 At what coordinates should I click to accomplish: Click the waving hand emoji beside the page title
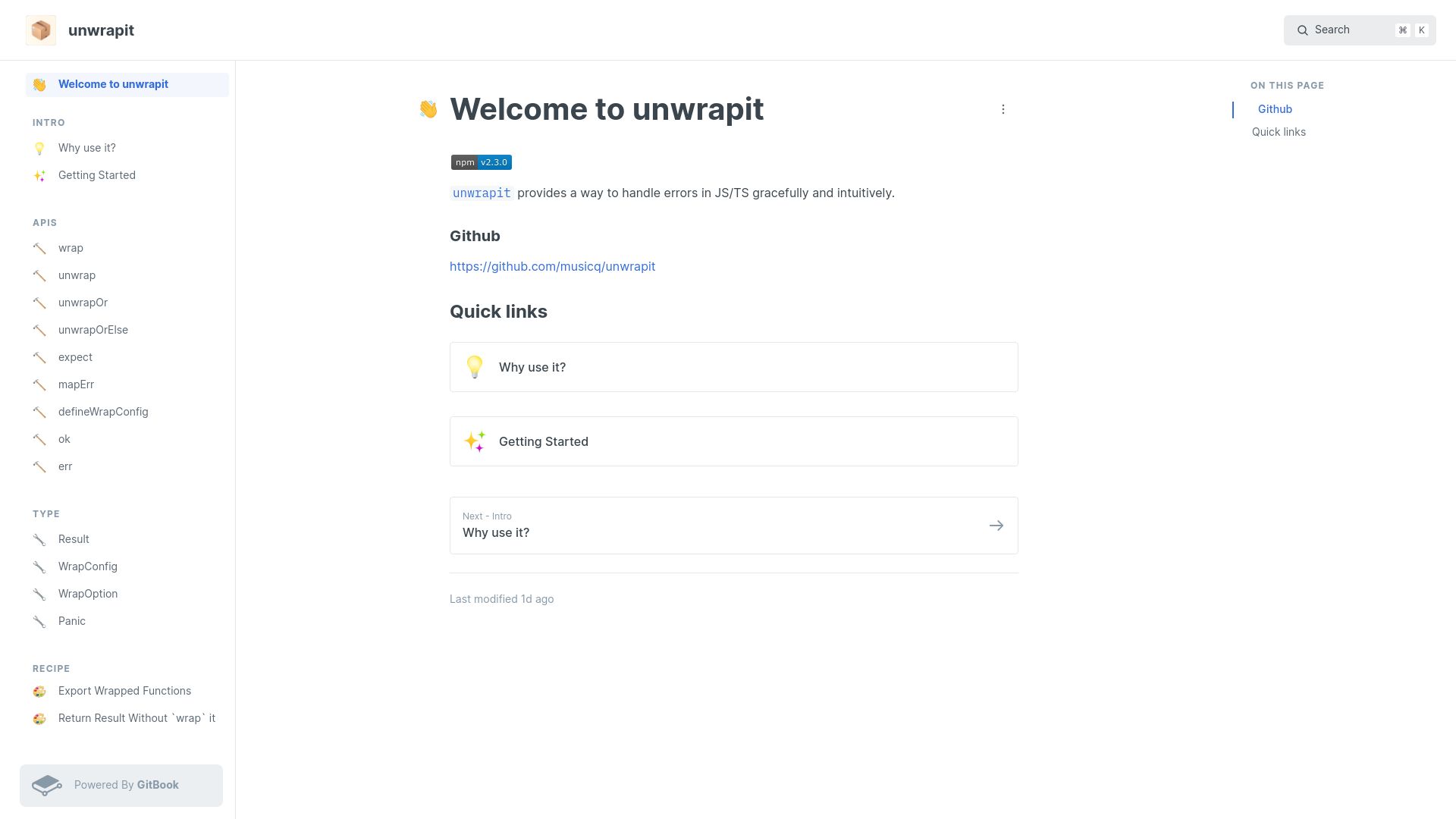point(428,109)
